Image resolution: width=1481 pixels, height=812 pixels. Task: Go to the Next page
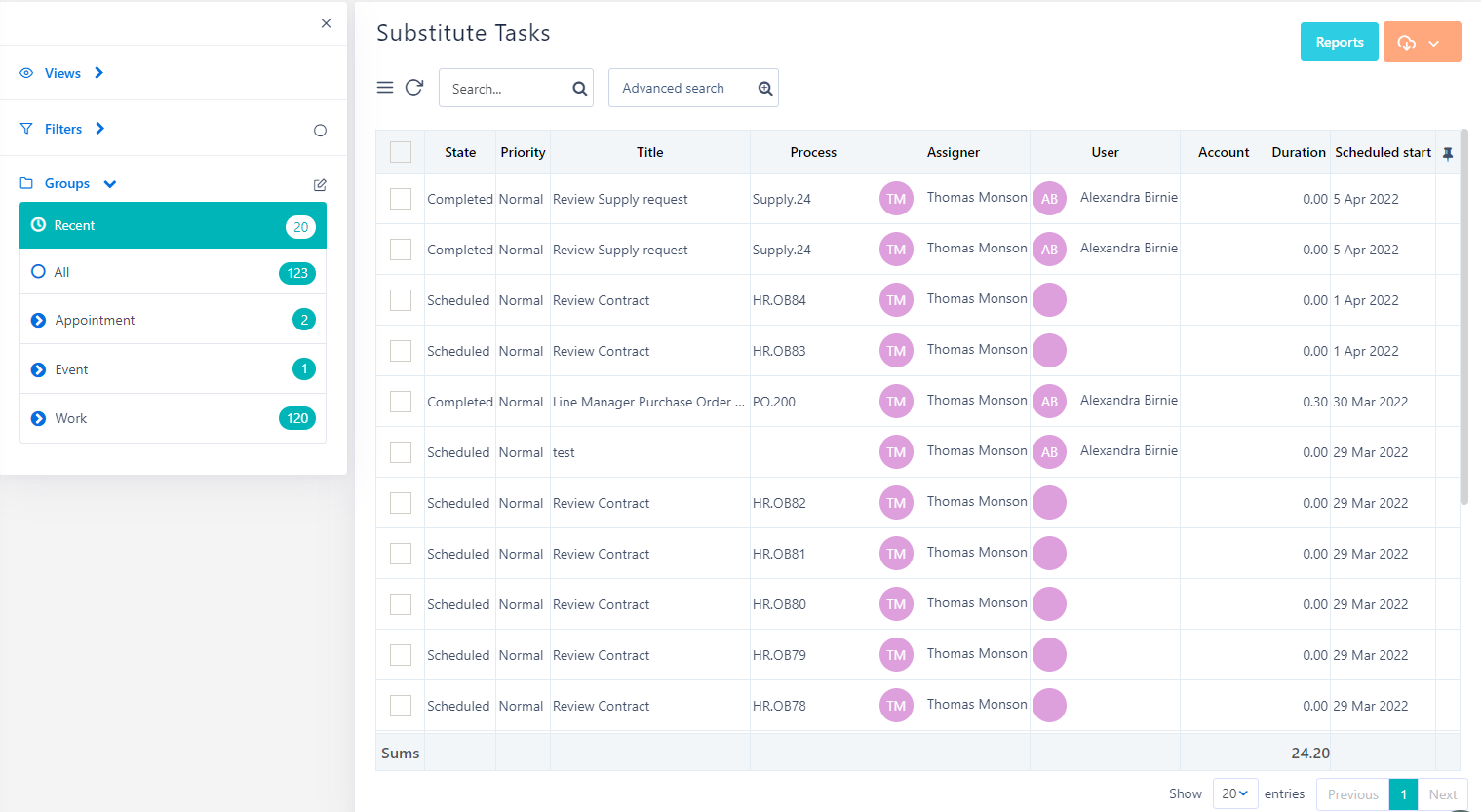[1442, 794]
